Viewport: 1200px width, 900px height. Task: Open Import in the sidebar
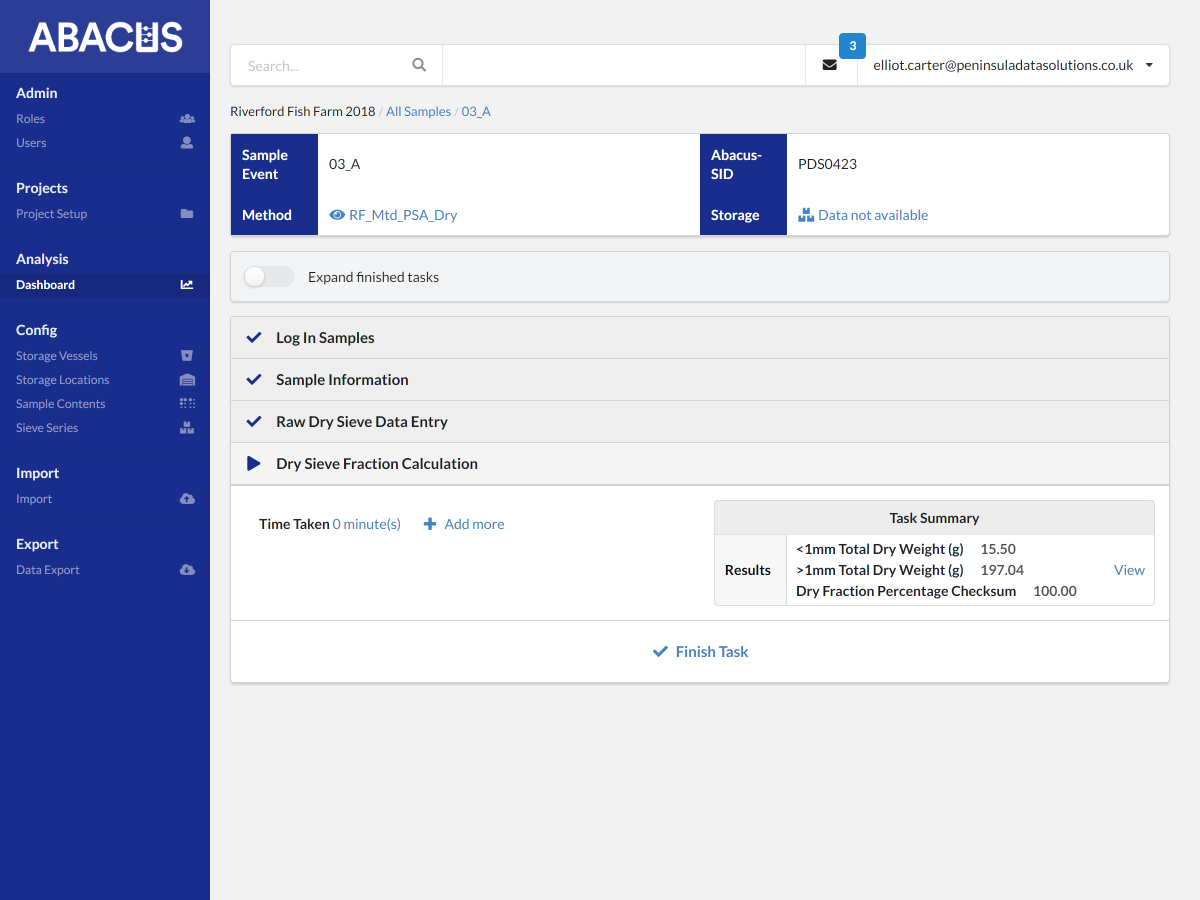tap(105, 499)
